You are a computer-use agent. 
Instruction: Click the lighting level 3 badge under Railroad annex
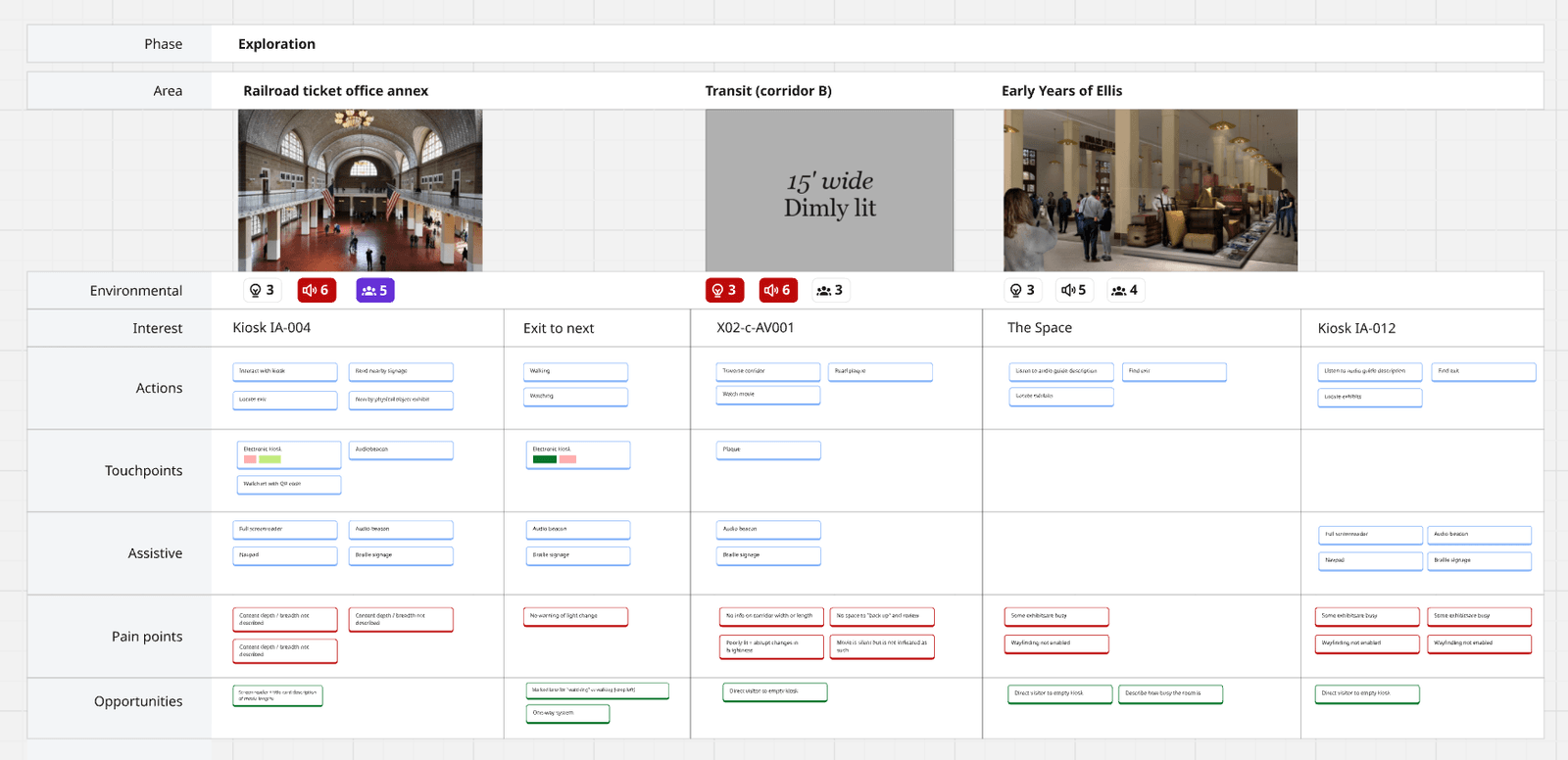click(x=263, y=290)
